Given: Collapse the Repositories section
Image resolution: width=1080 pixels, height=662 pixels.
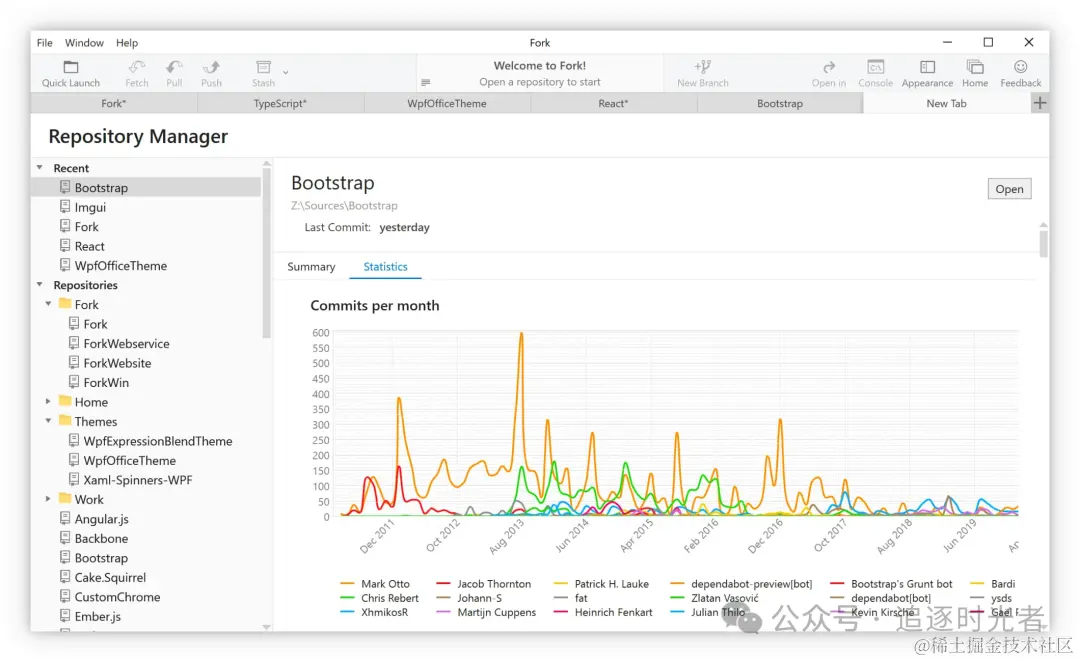Looking at the screenshot, I should (40, 285).
